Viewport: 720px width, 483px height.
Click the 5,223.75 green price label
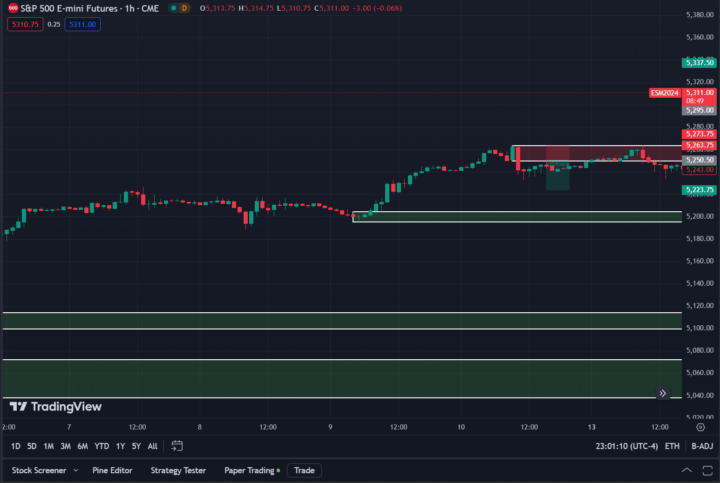[x=699, y=190]
